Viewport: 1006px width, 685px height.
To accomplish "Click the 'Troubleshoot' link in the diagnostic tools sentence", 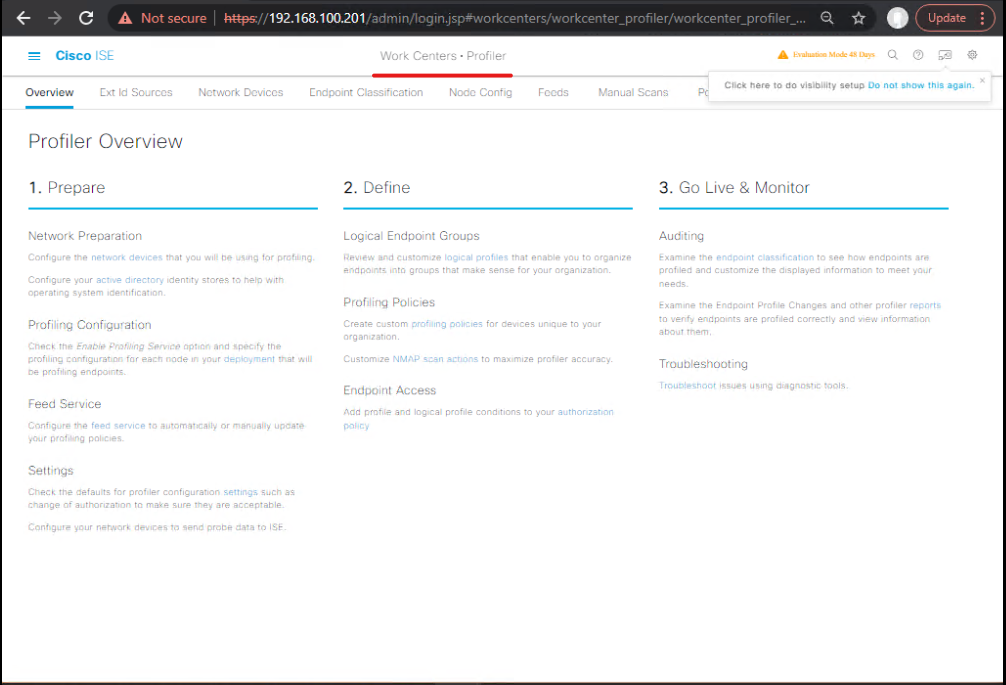I will coord(687,386).
